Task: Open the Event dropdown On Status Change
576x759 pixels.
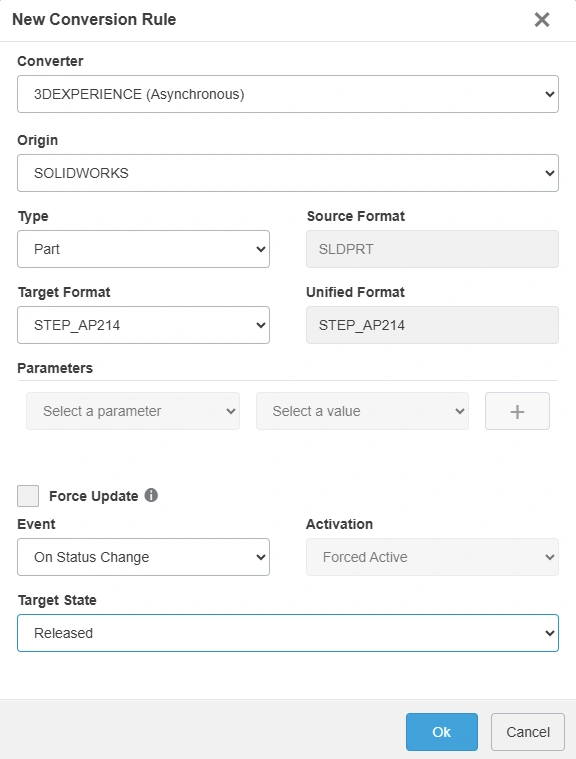Action: (x=143, y=557)
